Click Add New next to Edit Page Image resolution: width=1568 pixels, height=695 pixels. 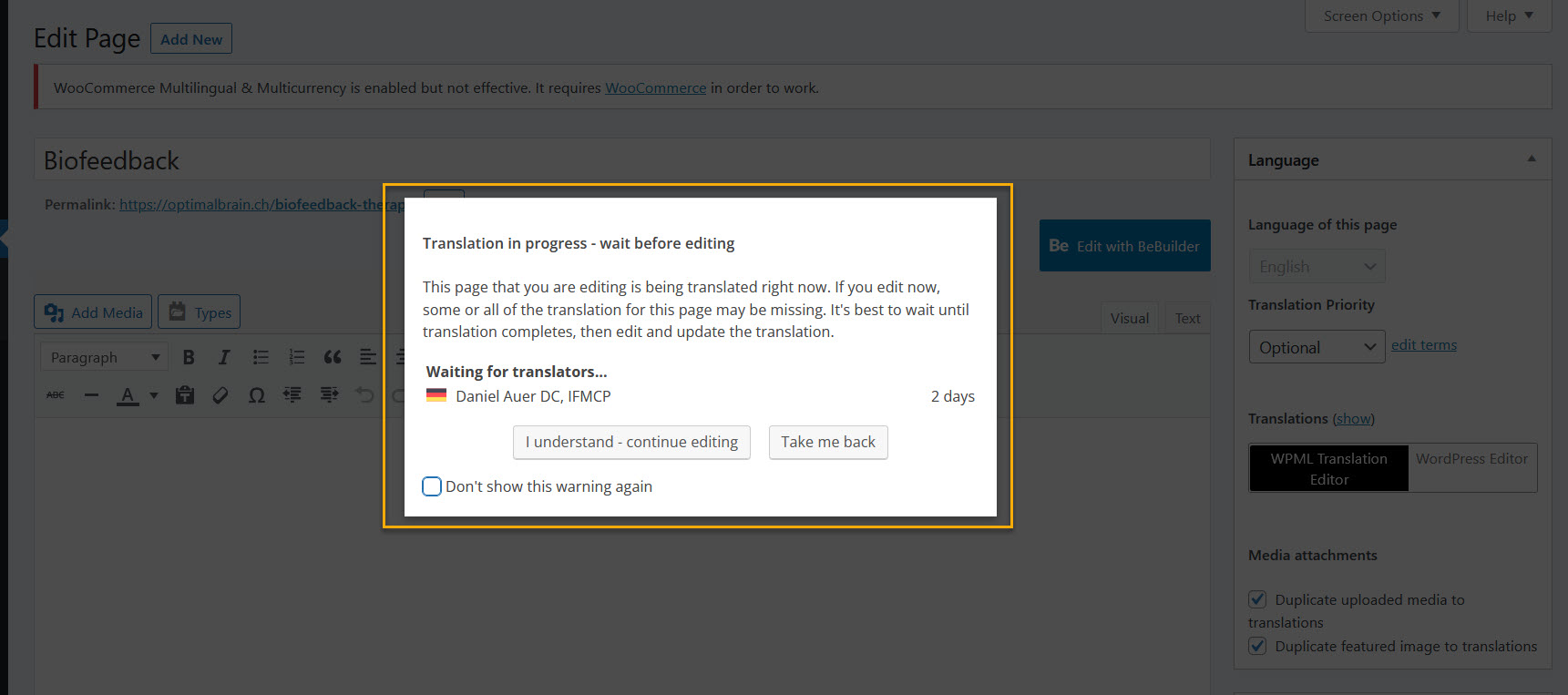[x=191, y=39]
